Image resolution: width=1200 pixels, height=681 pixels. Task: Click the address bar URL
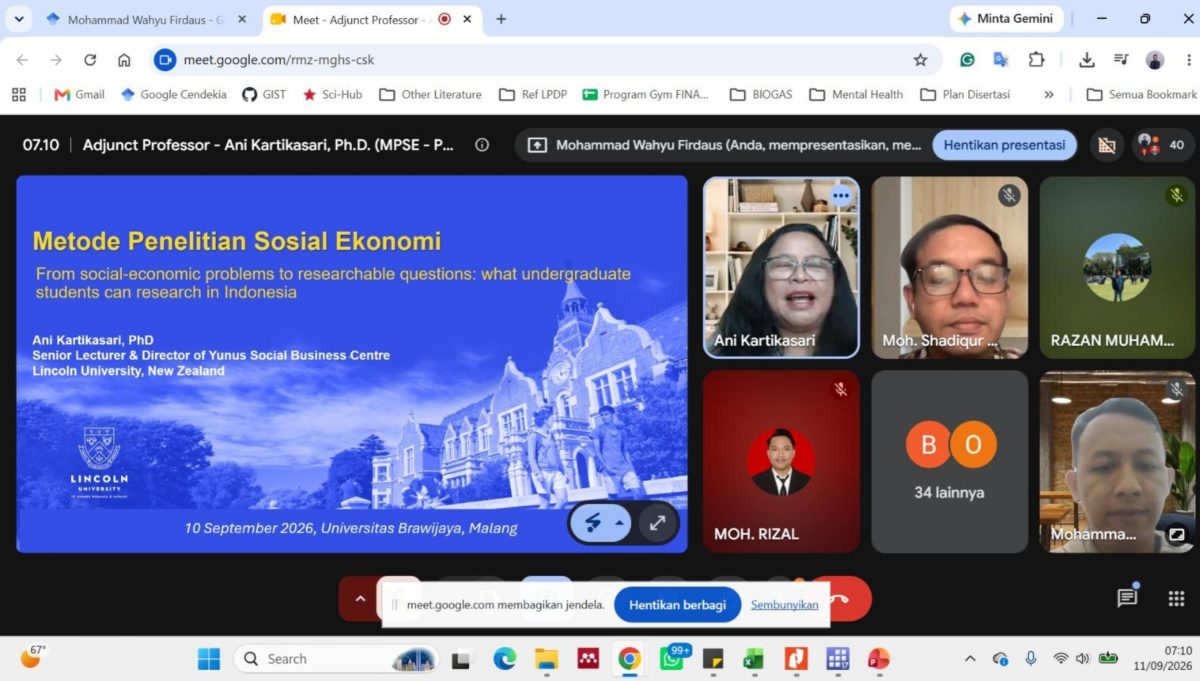[279, 60]
